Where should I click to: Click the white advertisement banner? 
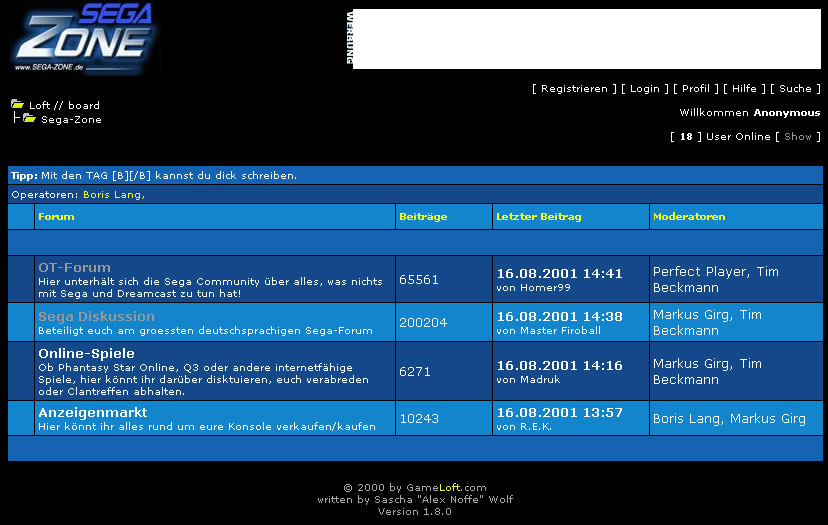(587, 39)
